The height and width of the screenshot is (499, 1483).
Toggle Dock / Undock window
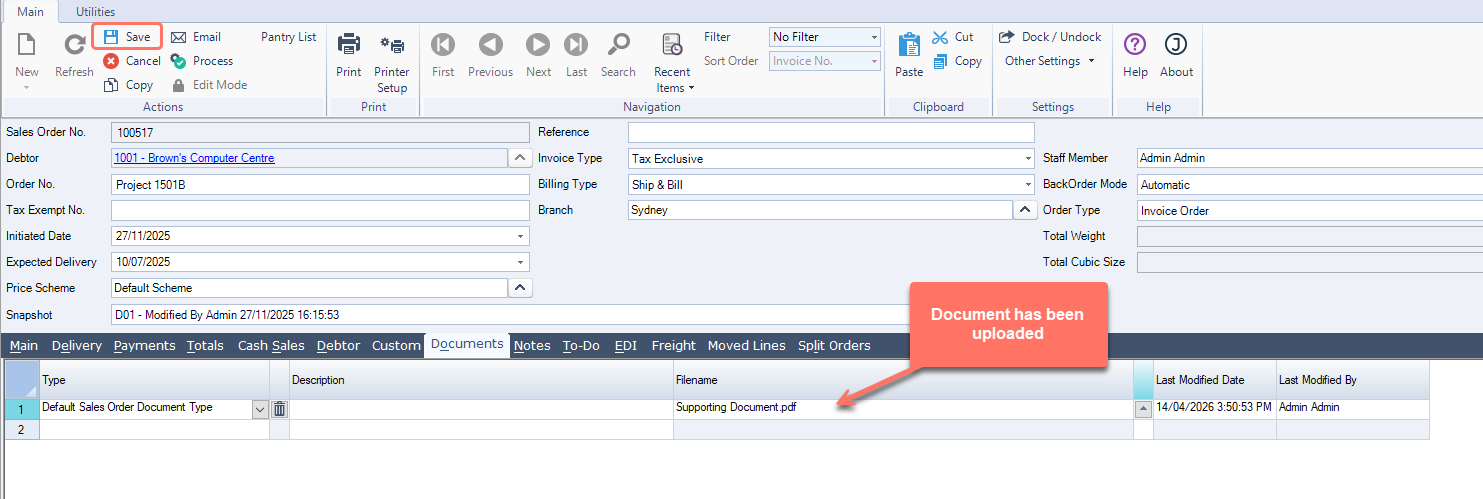1050,37
